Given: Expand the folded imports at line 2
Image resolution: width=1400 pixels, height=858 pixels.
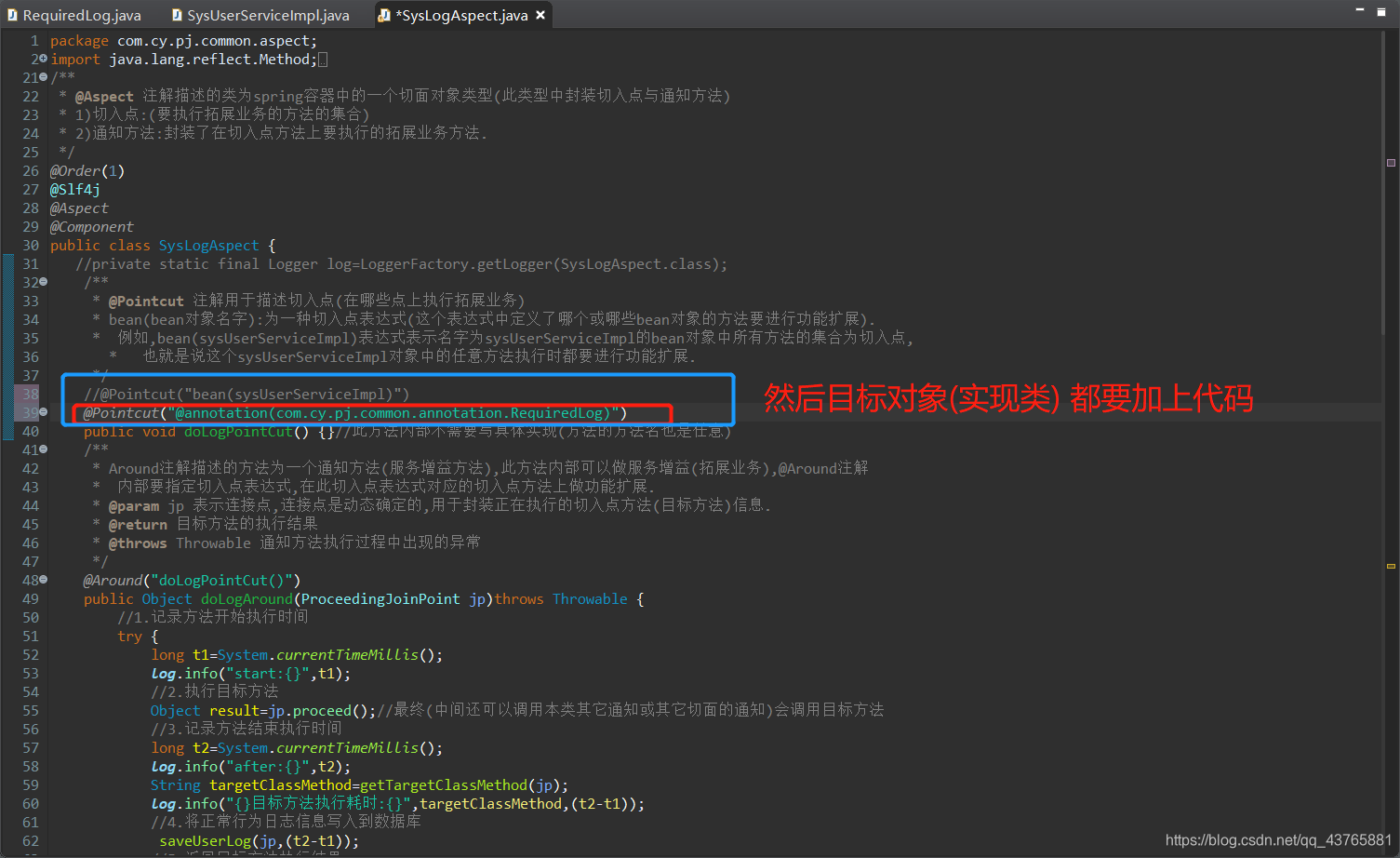Looking at the screenshot, I should [43, 59].
